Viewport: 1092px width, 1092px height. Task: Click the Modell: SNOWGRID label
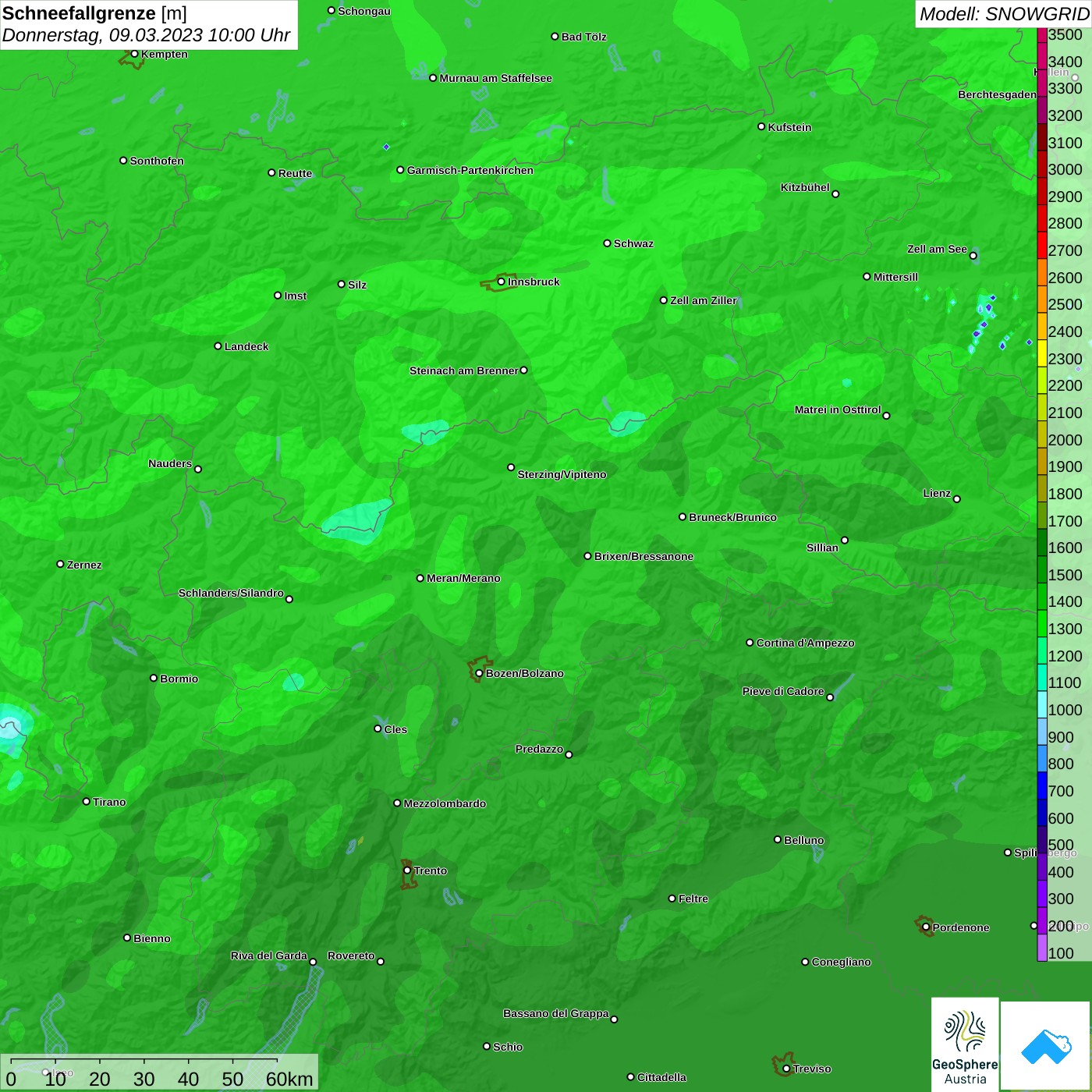[x=1004, y=14]
